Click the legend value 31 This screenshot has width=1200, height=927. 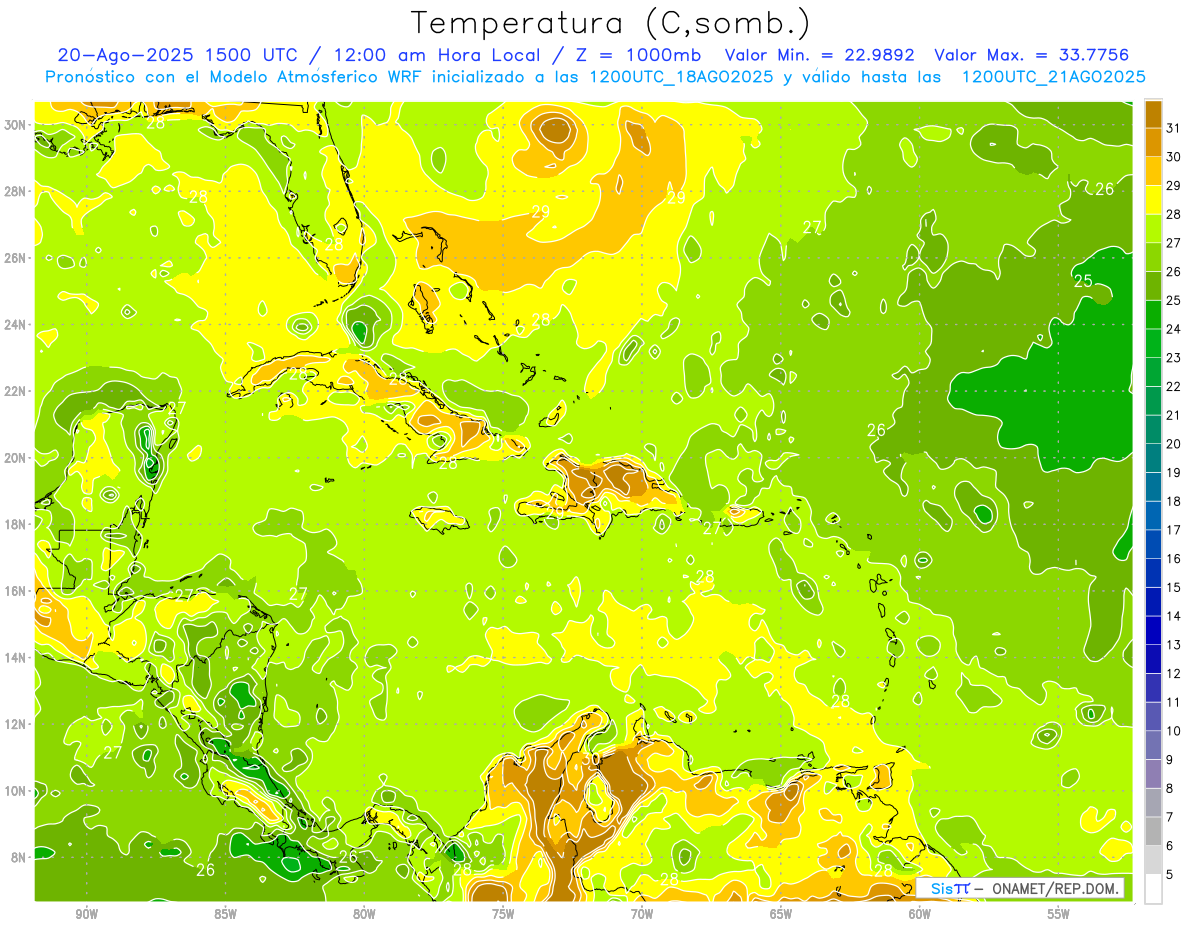1174,128
